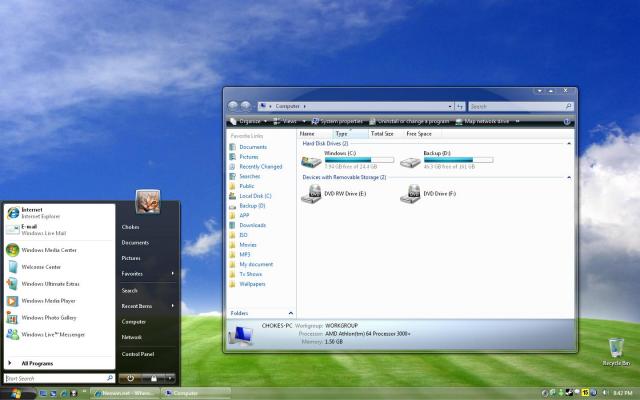The height and width of the screenshot is (400, 640).
Task: Open Local Disk (C) favorite link
Action: [x=250, y=196]
